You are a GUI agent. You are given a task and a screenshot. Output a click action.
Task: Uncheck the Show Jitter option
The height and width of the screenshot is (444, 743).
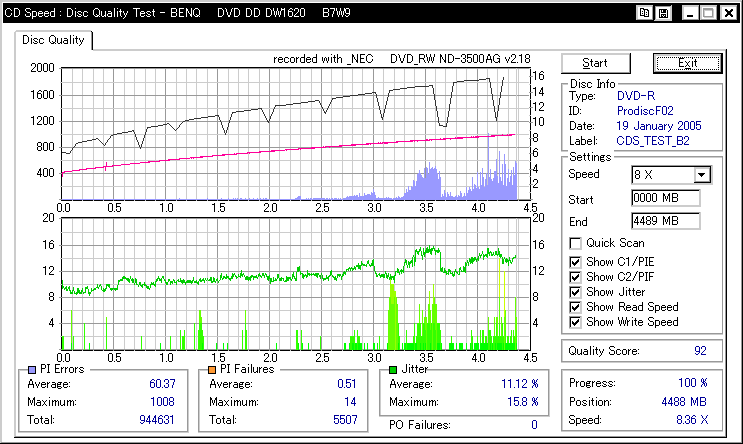pos(575,292)
